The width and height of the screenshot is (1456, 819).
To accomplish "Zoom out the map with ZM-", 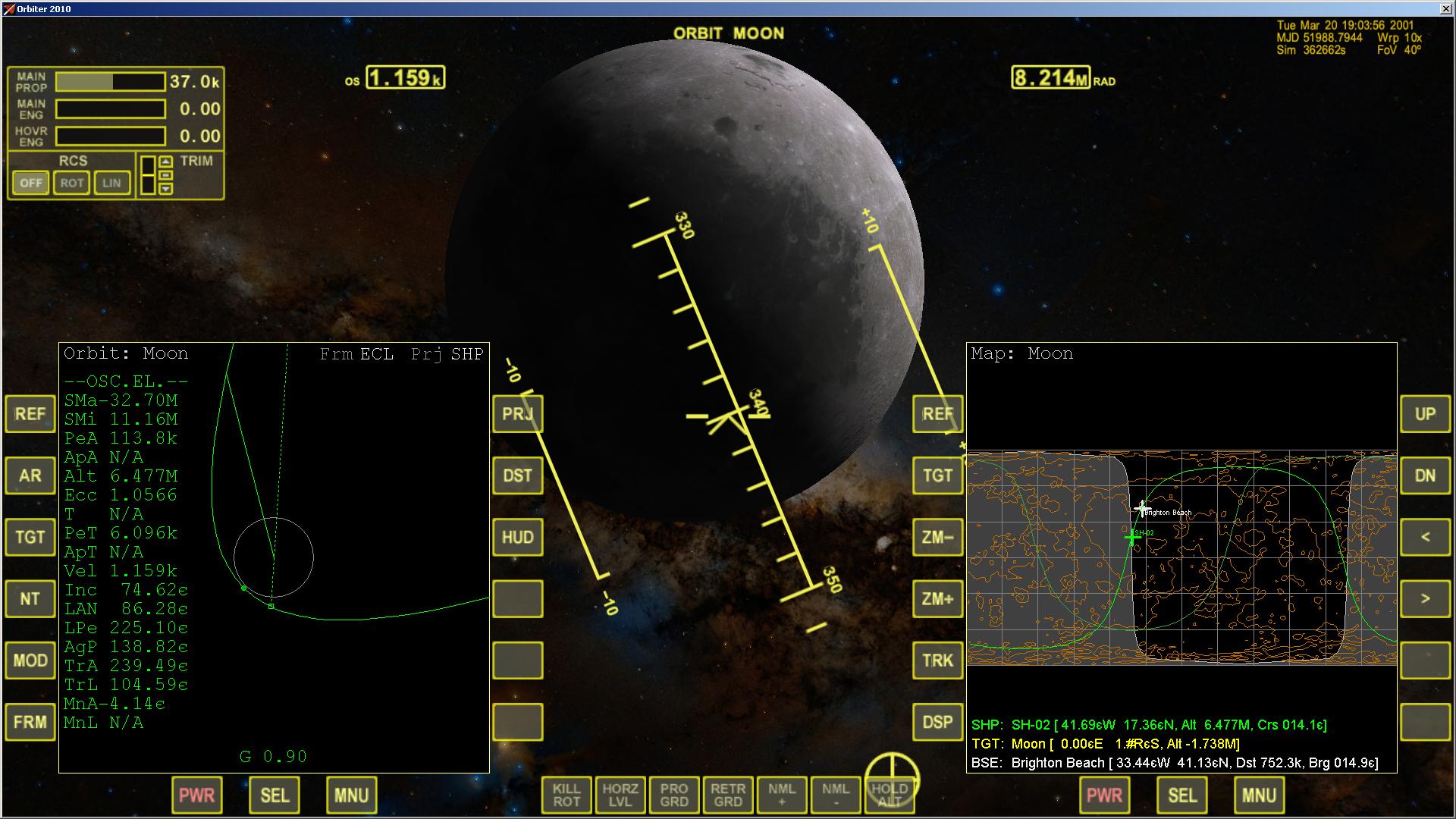I will (x=938, y=537).
